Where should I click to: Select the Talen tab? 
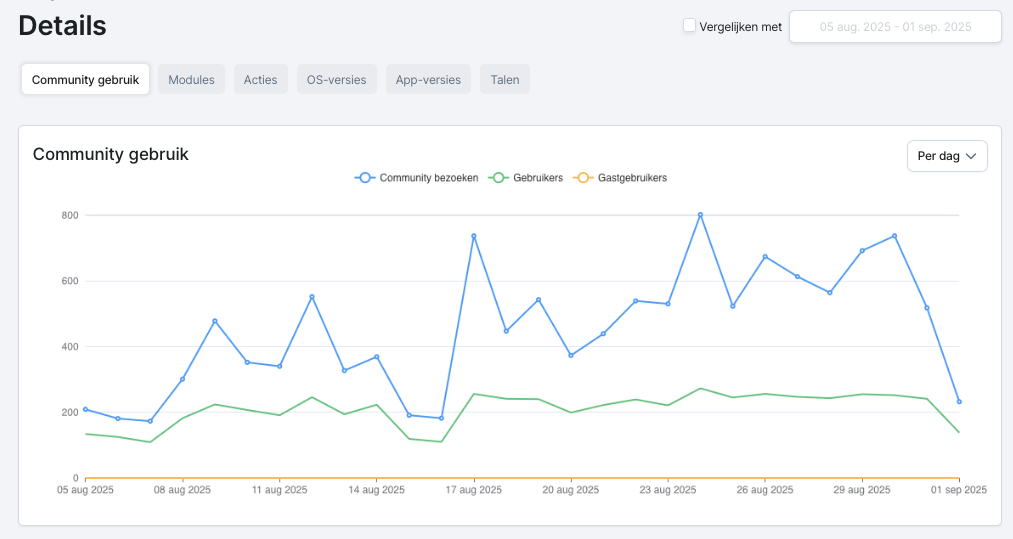pos(505,80)
